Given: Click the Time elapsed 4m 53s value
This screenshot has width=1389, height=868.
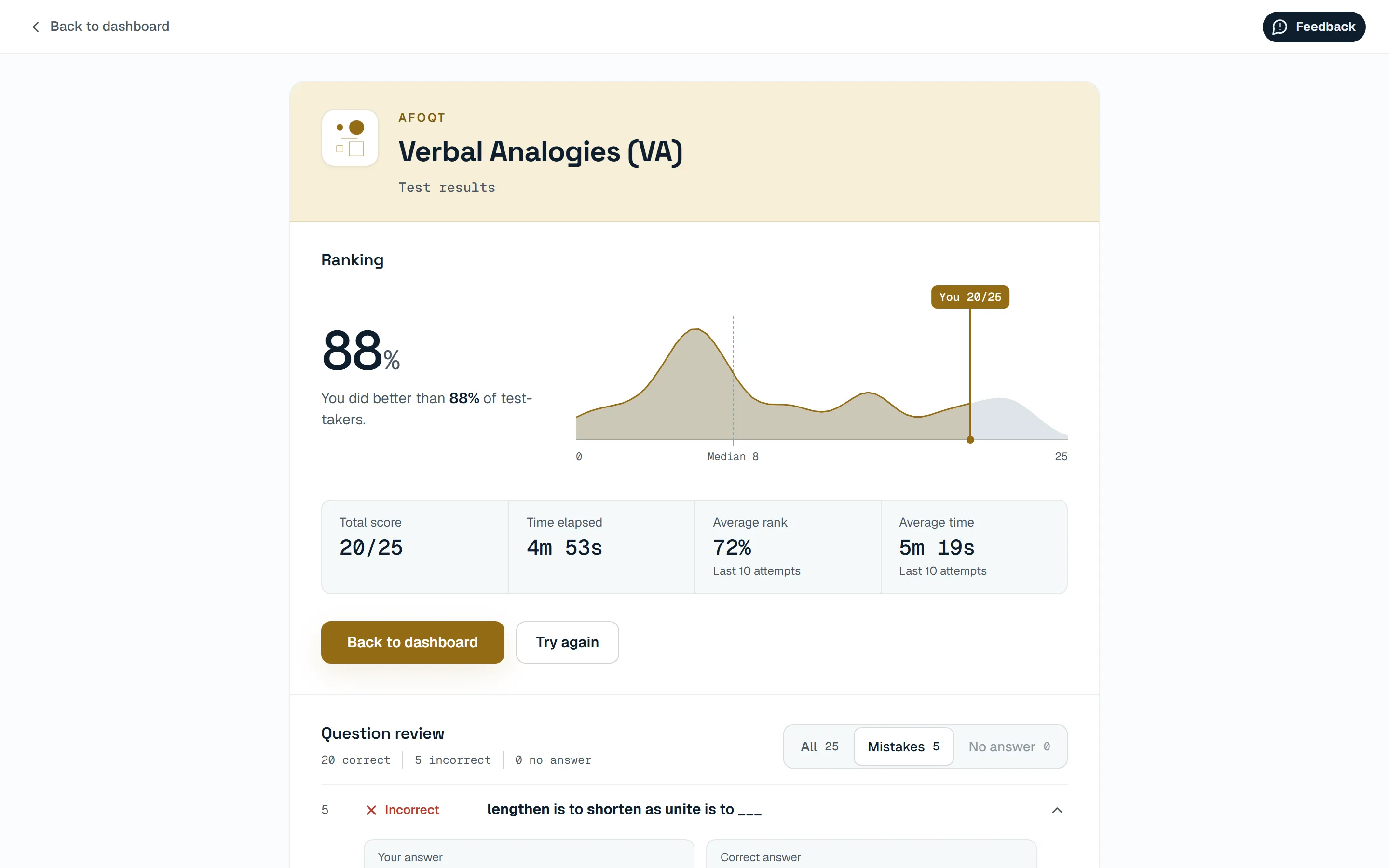Looking at the screenshot, I should coord(564,547).
